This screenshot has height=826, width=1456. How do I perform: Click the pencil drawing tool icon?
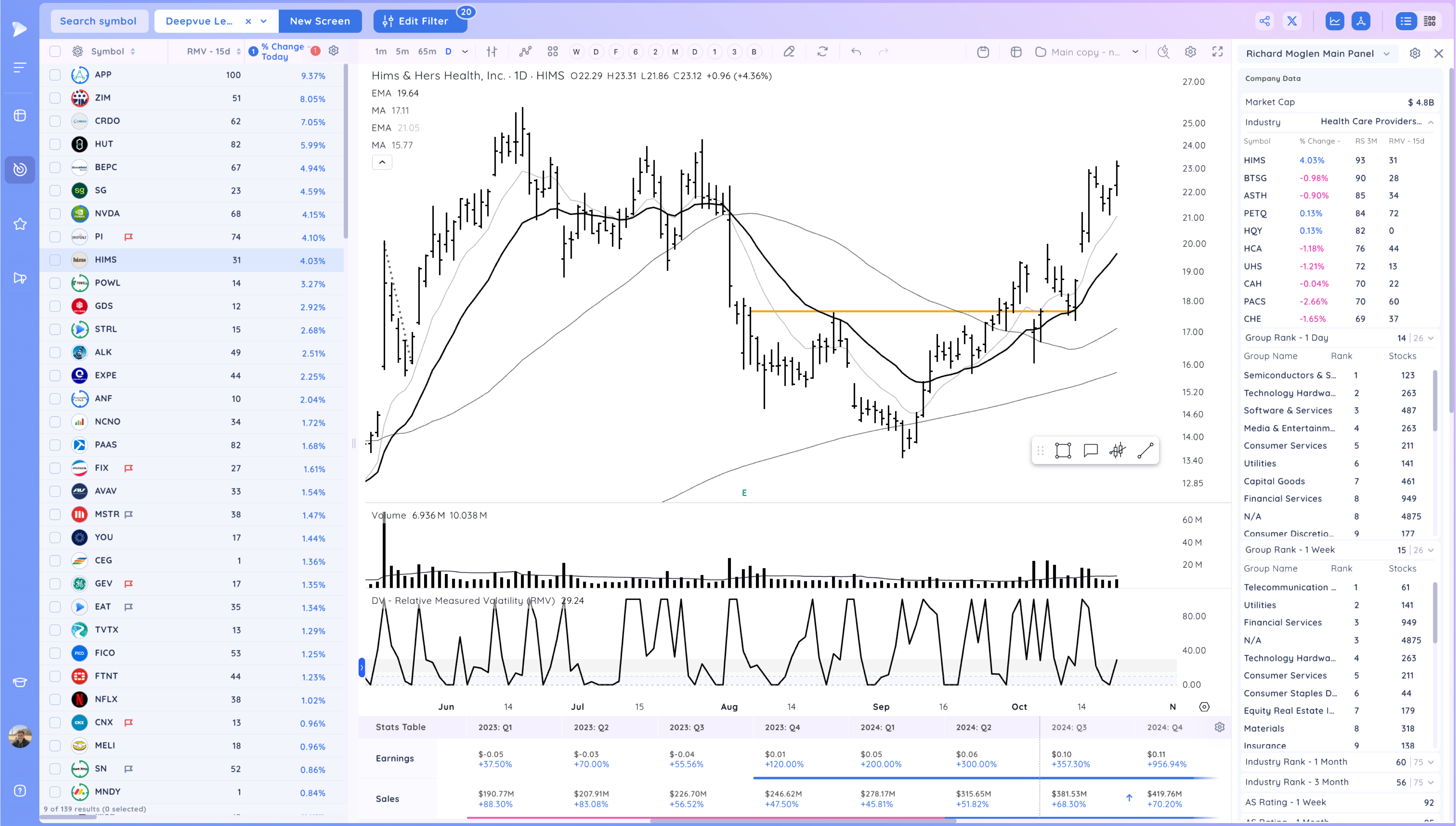click(x=789, y=52)
